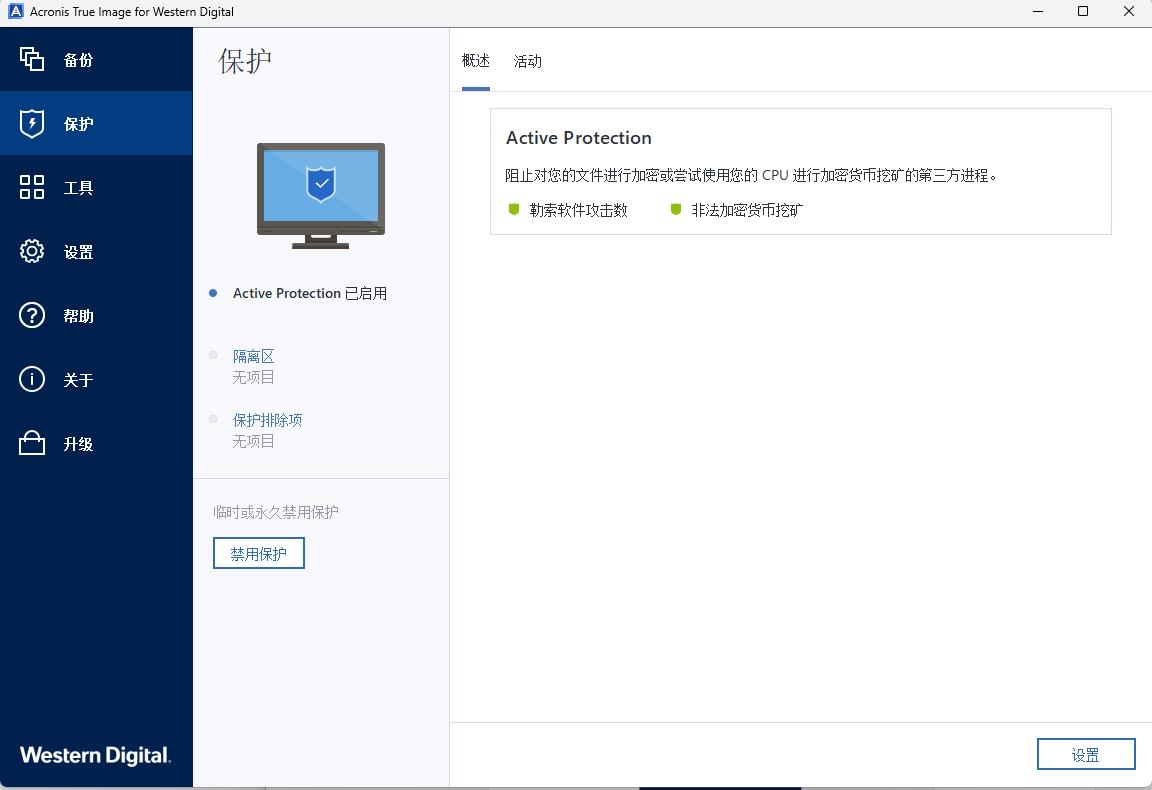This screenshot has width=1152, height=790.
Task: Click the About (关于) info icon
Action: point(32,379)
